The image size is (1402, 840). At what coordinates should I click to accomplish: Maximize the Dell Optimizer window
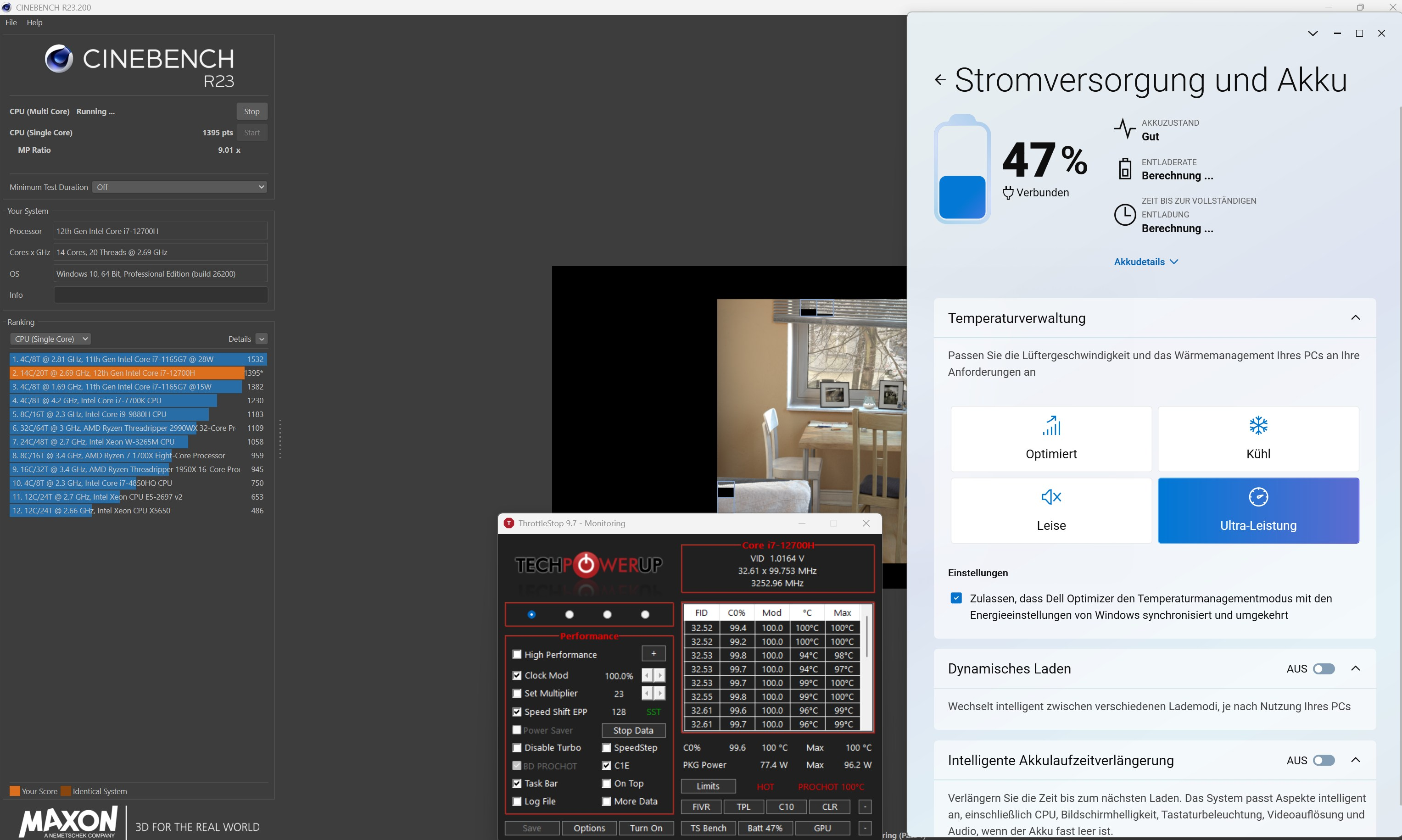point(1359,33)
